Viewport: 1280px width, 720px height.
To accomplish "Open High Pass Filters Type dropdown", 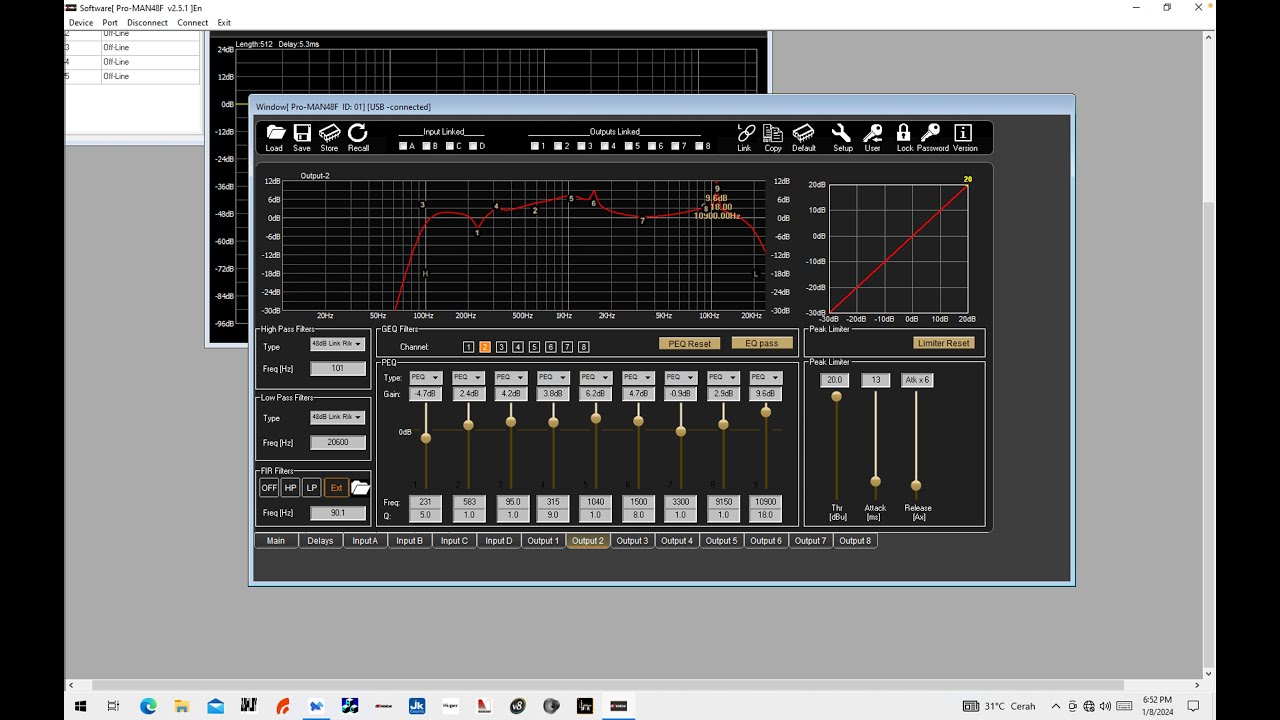I will coord(337,344).
